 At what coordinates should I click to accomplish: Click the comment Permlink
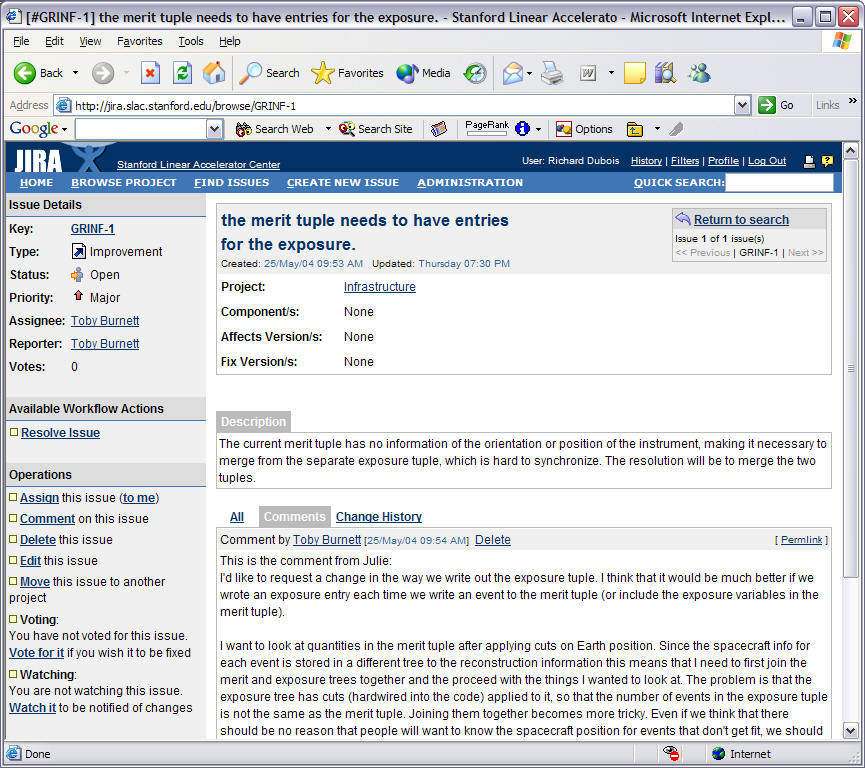801,540
